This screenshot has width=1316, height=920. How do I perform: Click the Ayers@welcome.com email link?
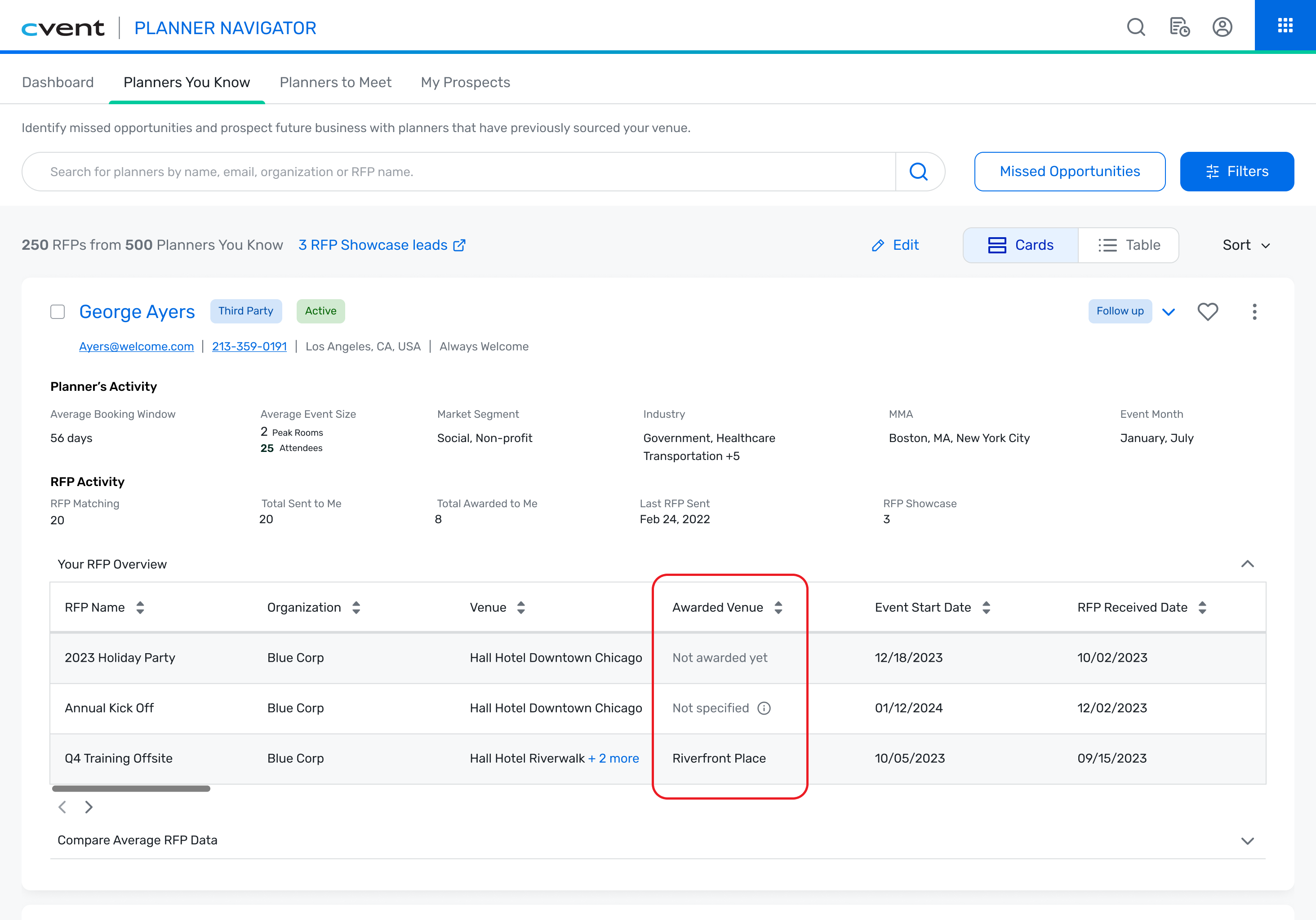[x=137, y=347]
